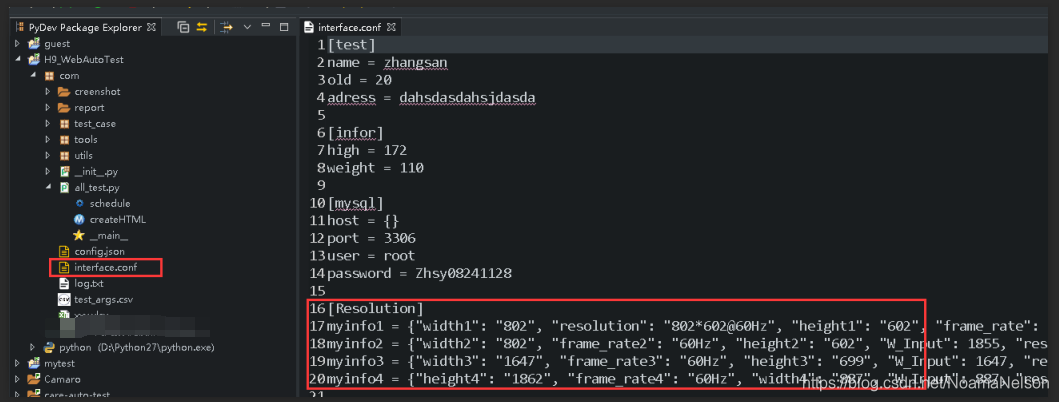The width and height of the screenshot is (1059, 402).
Task: Expand the mytest project
Action: [18, 363]
